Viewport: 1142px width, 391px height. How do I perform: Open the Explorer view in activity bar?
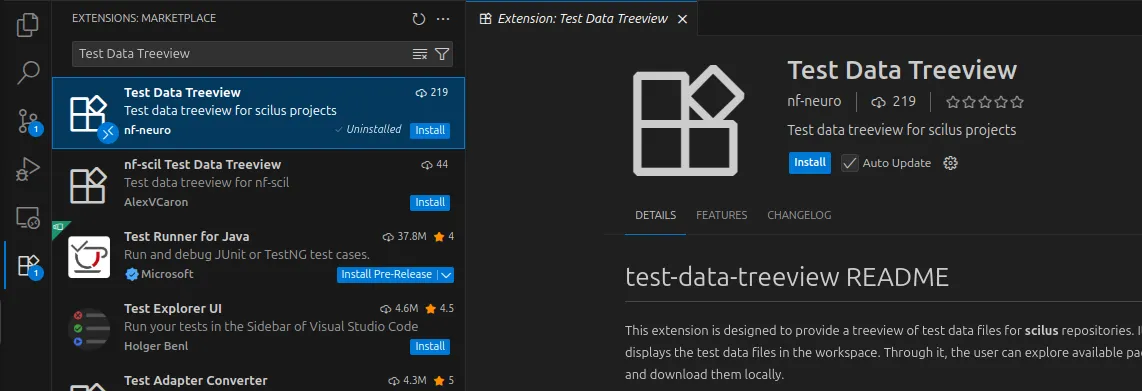pyautogui.click(x=28, y=25)
